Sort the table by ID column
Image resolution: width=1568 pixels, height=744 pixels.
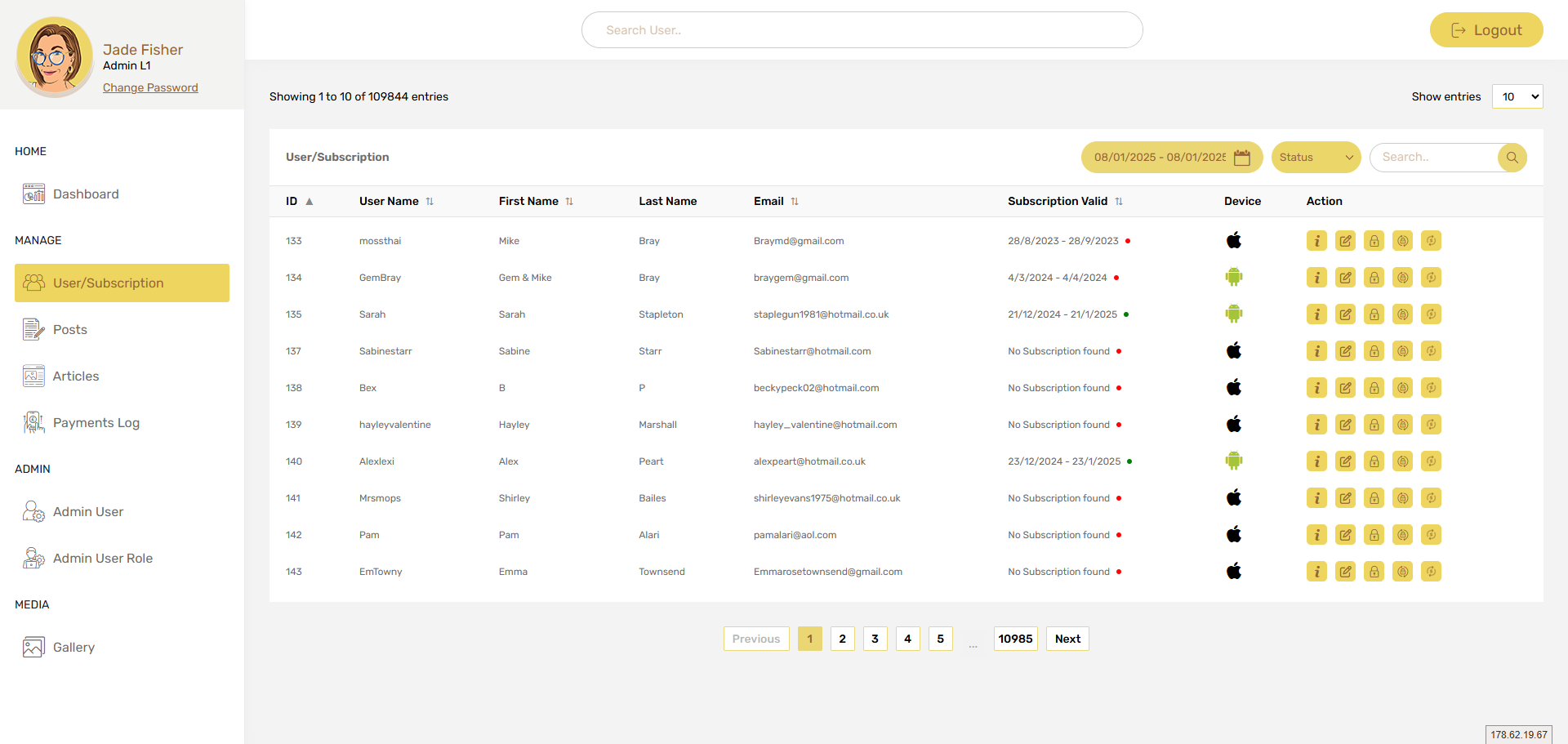click(x=300, y=201)
